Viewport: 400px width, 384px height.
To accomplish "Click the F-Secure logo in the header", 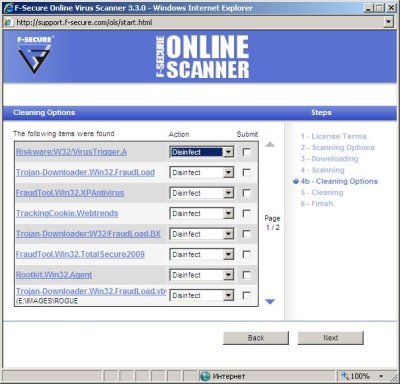I will pos(35,55).
